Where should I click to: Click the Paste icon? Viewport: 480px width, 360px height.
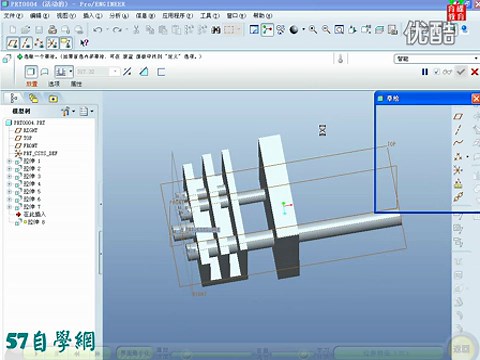[163, 30]
